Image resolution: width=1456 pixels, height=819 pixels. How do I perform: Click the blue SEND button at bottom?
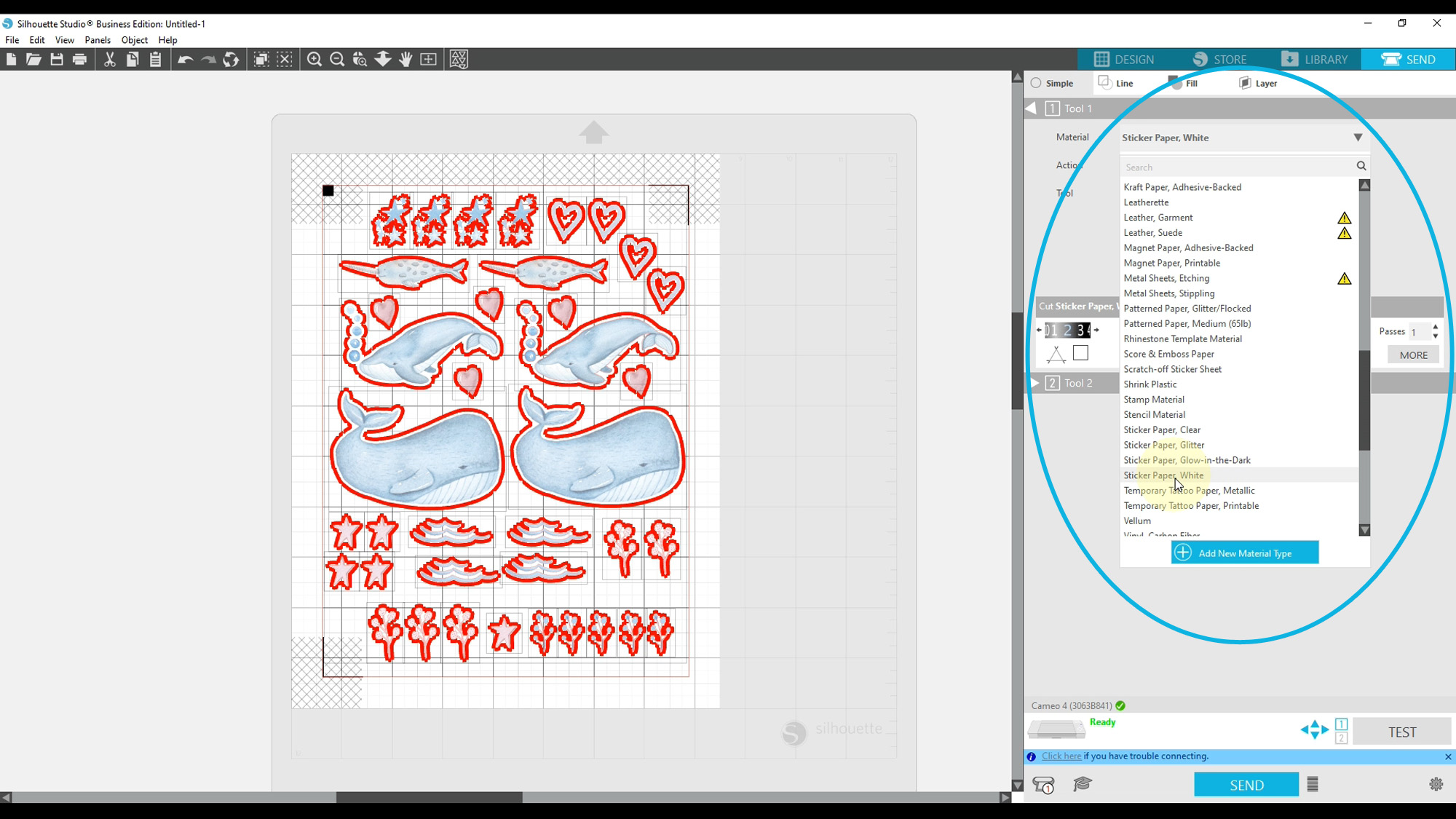pyautogui.click(x=1246, y=785)
